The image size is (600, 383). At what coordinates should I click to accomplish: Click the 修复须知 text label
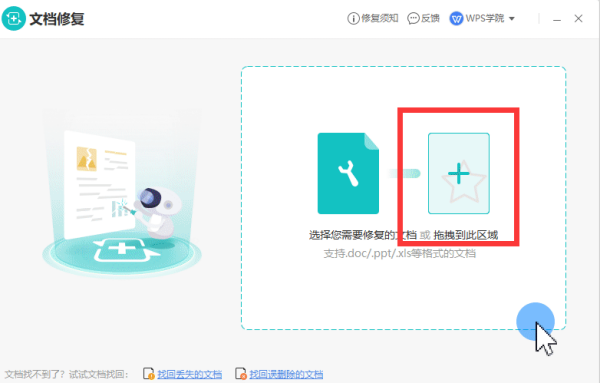click(x=380, y=18)
